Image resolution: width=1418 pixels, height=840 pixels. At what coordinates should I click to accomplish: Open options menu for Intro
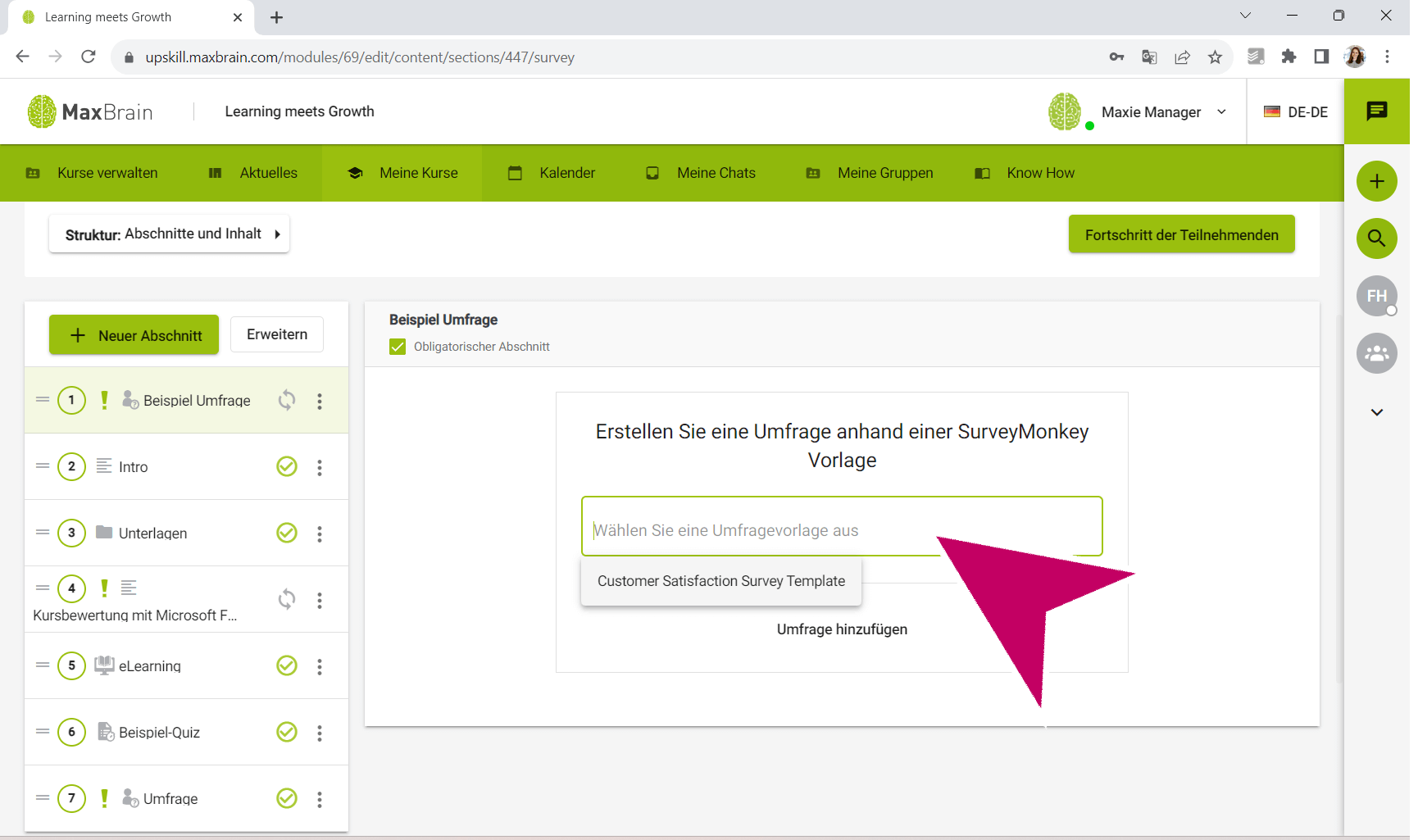click(320, 467)
